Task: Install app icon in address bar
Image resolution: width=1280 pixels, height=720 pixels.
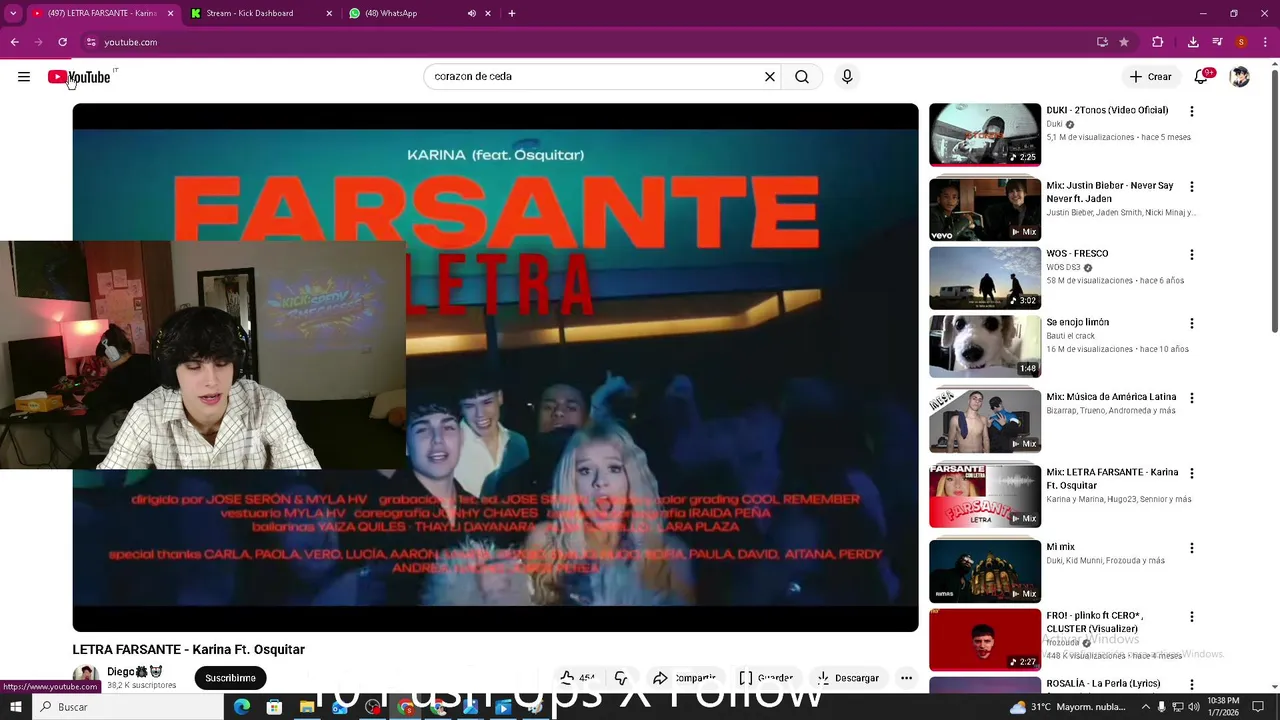Action: pyautogui.click(x=1102, y=42)
